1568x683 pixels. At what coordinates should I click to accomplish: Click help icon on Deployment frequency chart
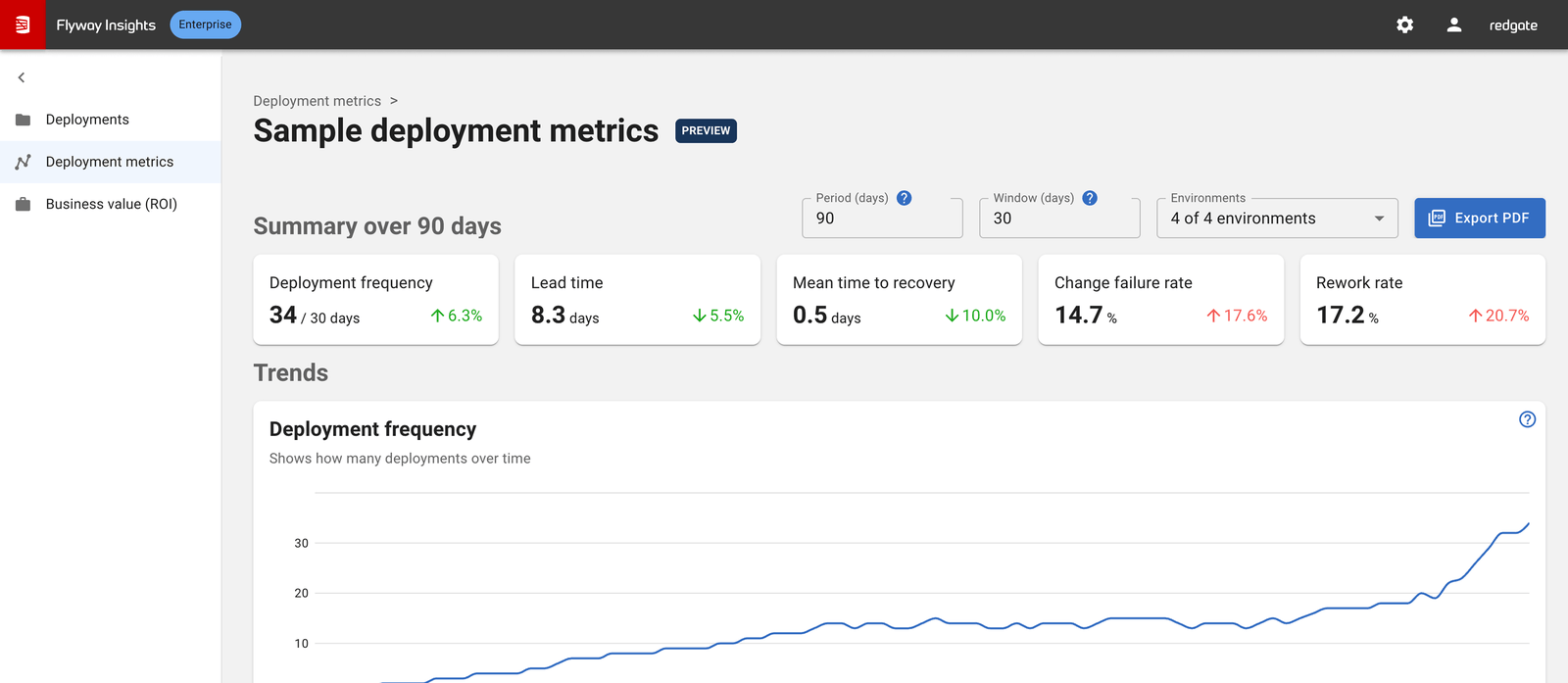click(1527, 419)
